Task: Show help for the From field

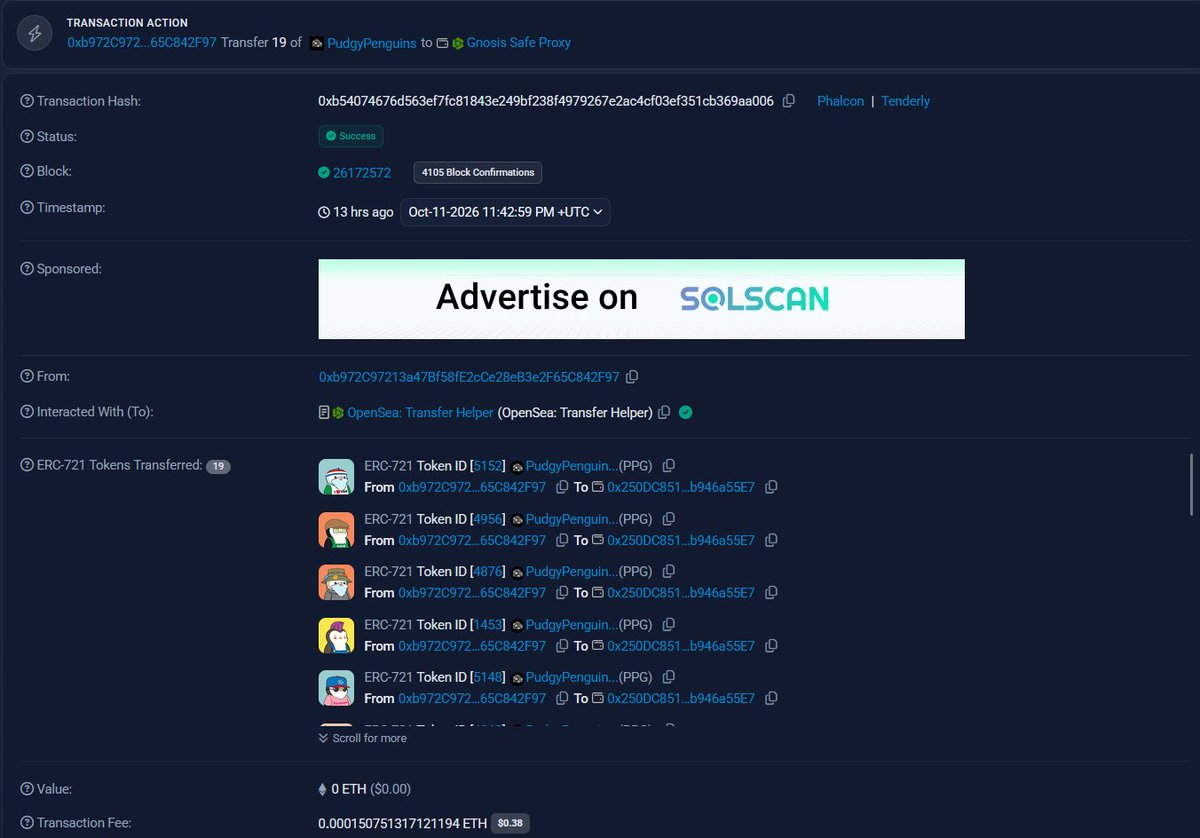Action: coord(27,376)
